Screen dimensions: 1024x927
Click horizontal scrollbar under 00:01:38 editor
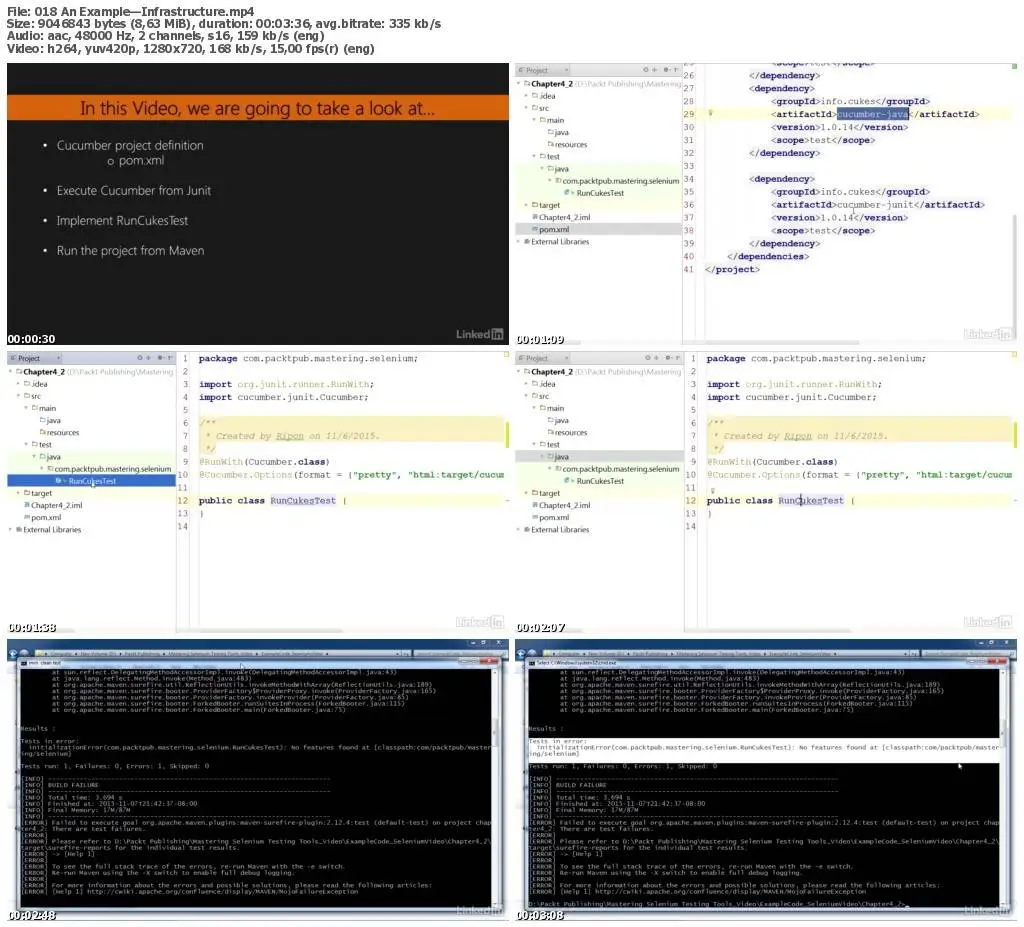(271, 630)
